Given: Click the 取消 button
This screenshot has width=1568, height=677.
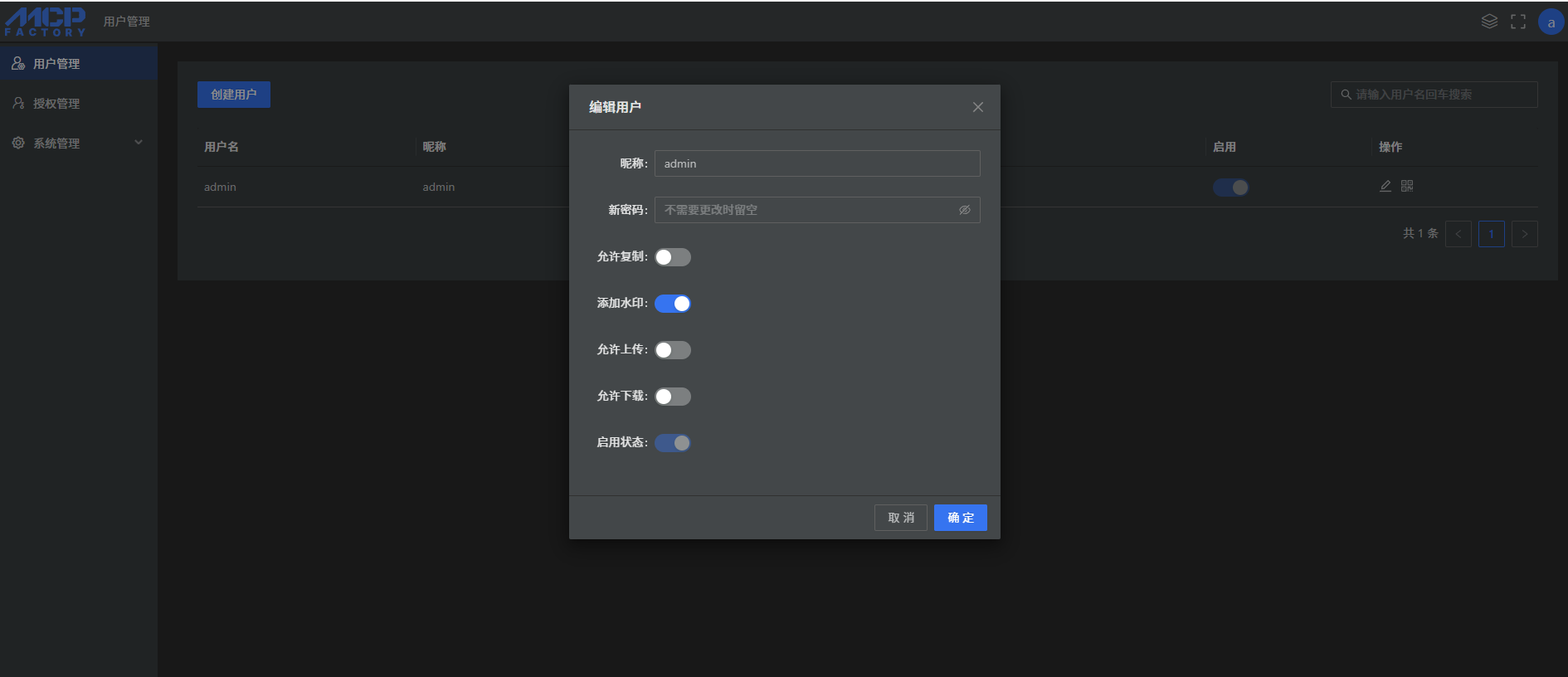Looking at the screenshot, I should tap(901, 518).
